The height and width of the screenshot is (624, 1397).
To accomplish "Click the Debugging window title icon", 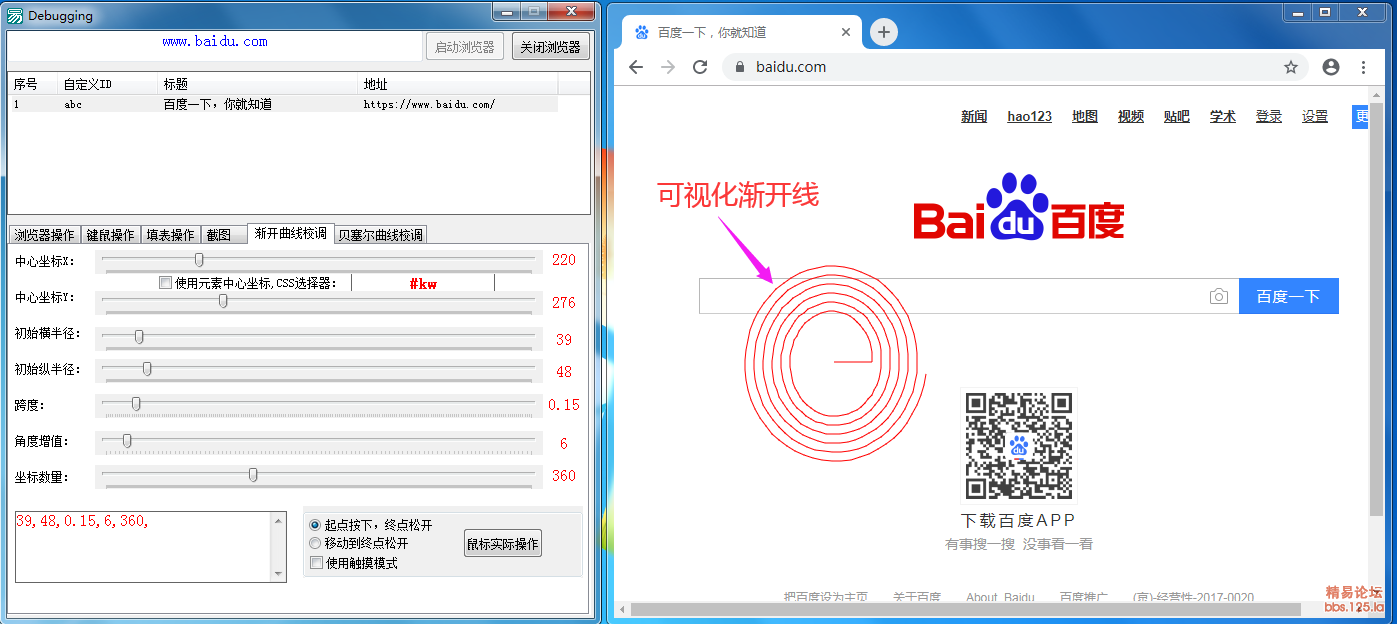I will point(15,15).
